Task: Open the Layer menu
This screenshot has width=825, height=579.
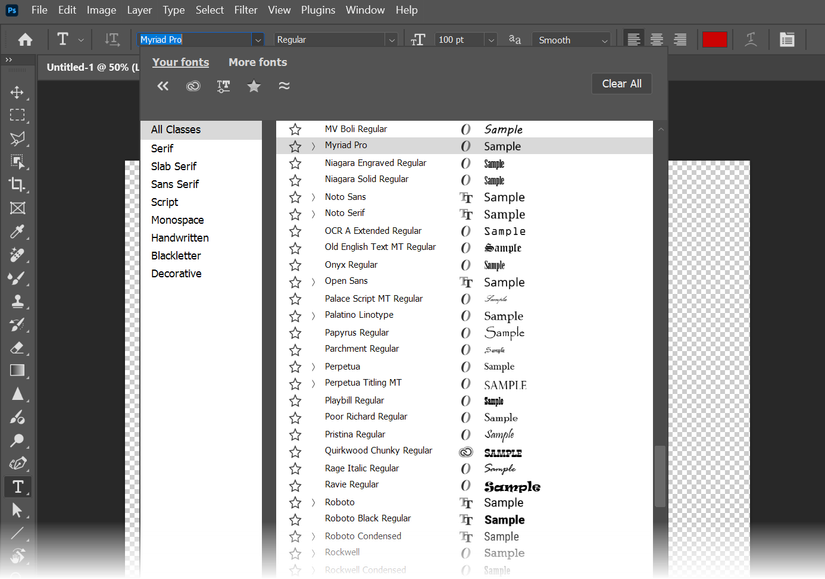Action: pyautogui.click(x=139, y=10)
